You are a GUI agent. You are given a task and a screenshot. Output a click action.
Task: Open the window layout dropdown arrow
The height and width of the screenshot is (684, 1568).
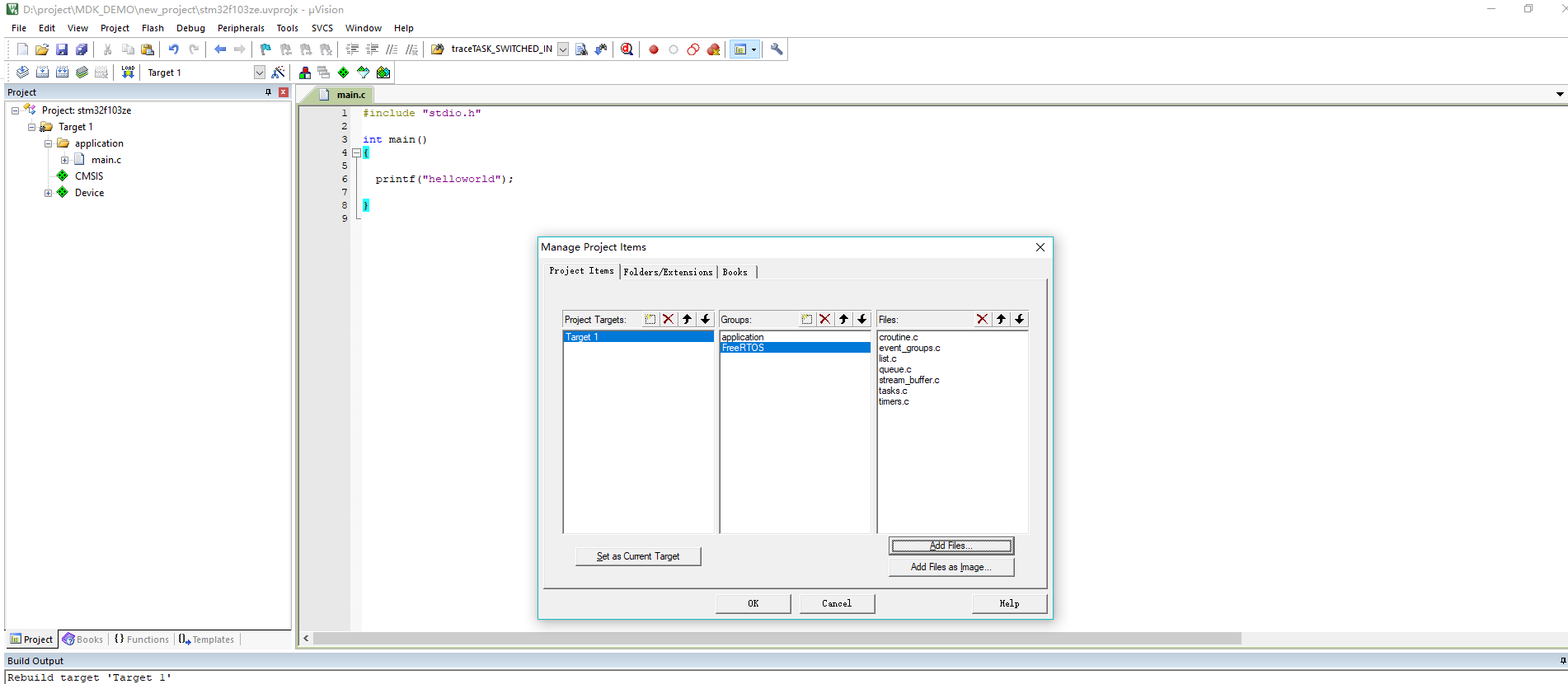tap(753, 49)
